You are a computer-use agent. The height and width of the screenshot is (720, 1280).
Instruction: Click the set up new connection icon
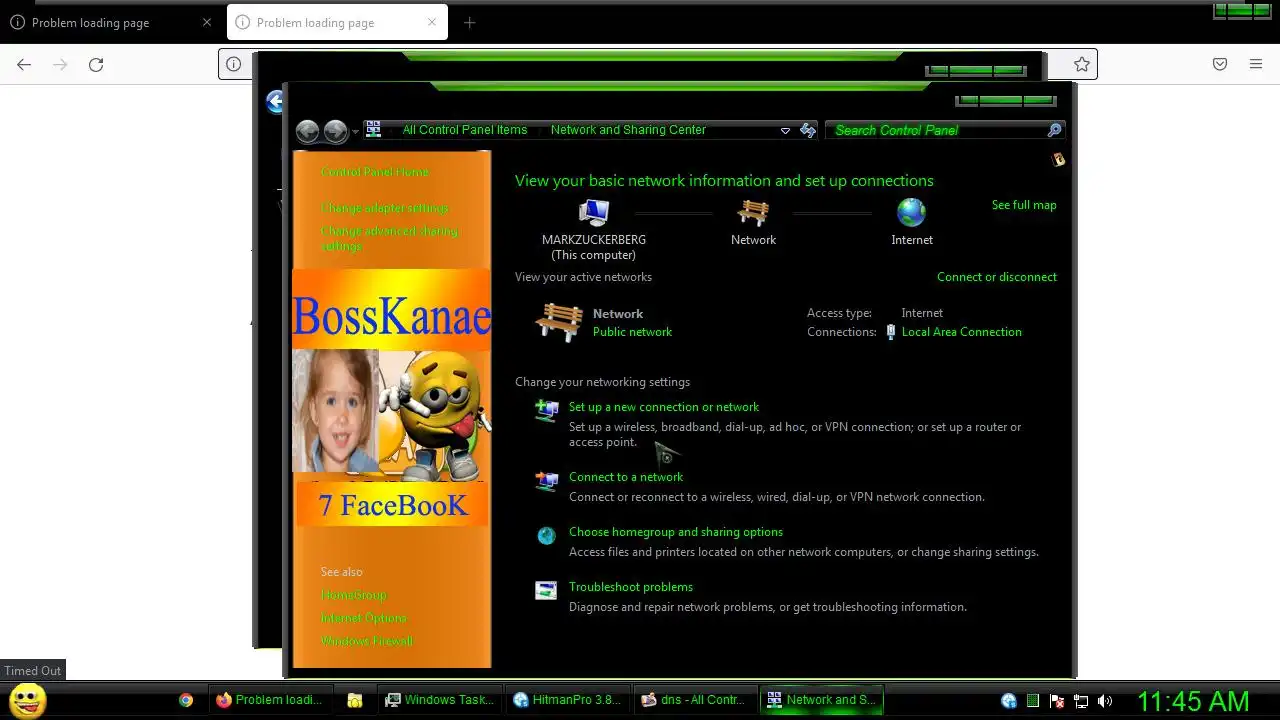[x=546, y=410]
